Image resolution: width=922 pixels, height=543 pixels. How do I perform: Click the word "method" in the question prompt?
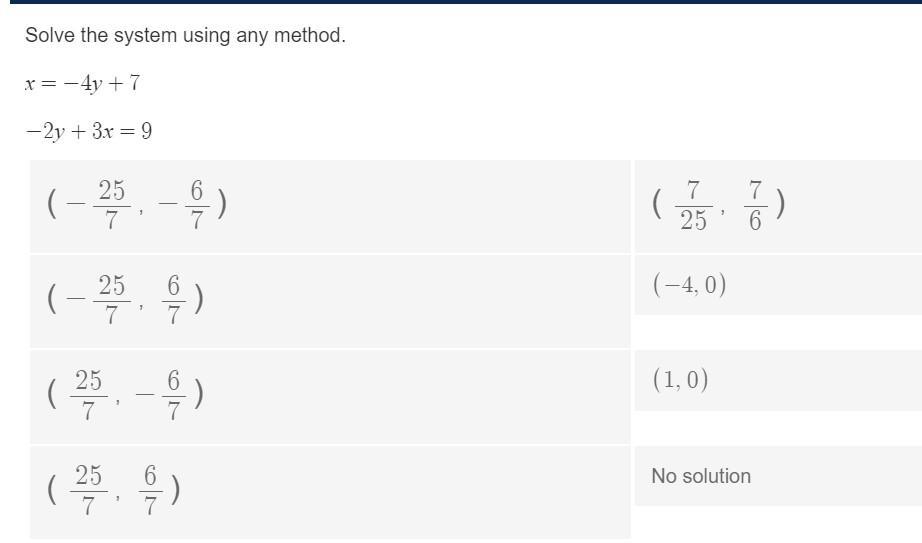(x=313, y=35)
